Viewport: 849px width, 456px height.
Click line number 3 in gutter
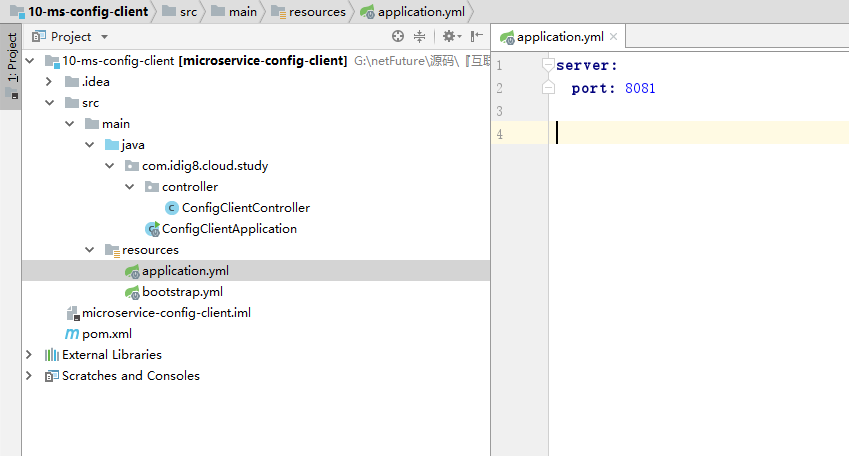(x=499, y=111)
